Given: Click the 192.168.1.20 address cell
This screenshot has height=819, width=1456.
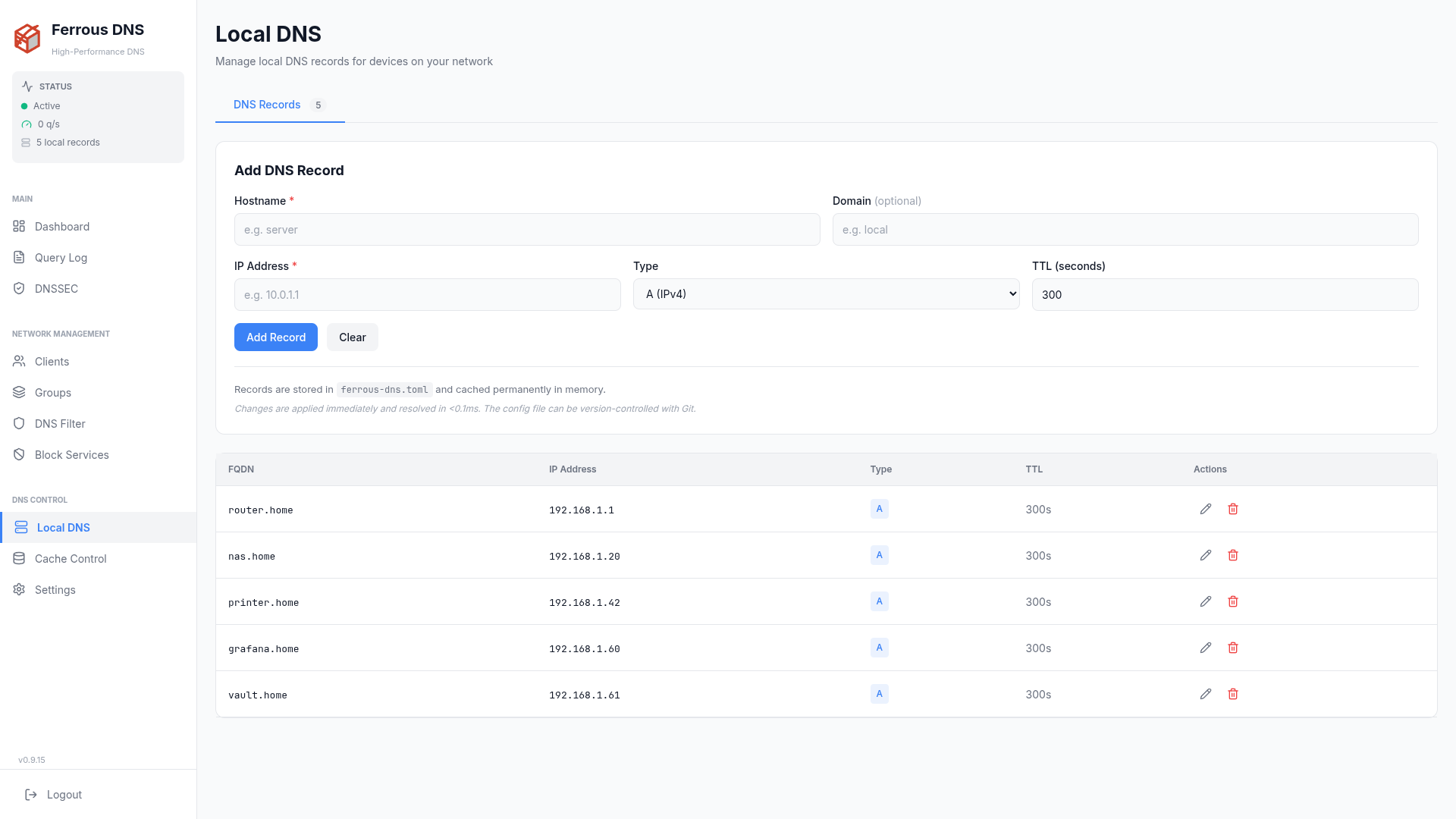Looking at the screenshot, I should [585, 556].
